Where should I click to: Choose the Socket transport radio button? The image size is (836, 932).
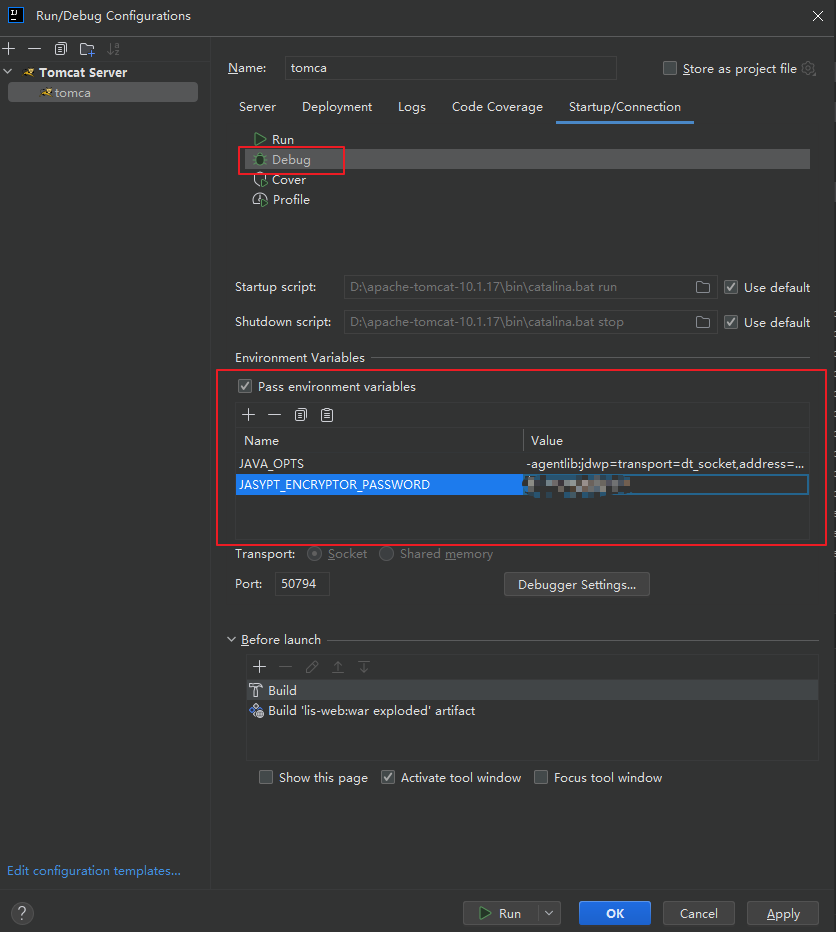click(315, 554)
